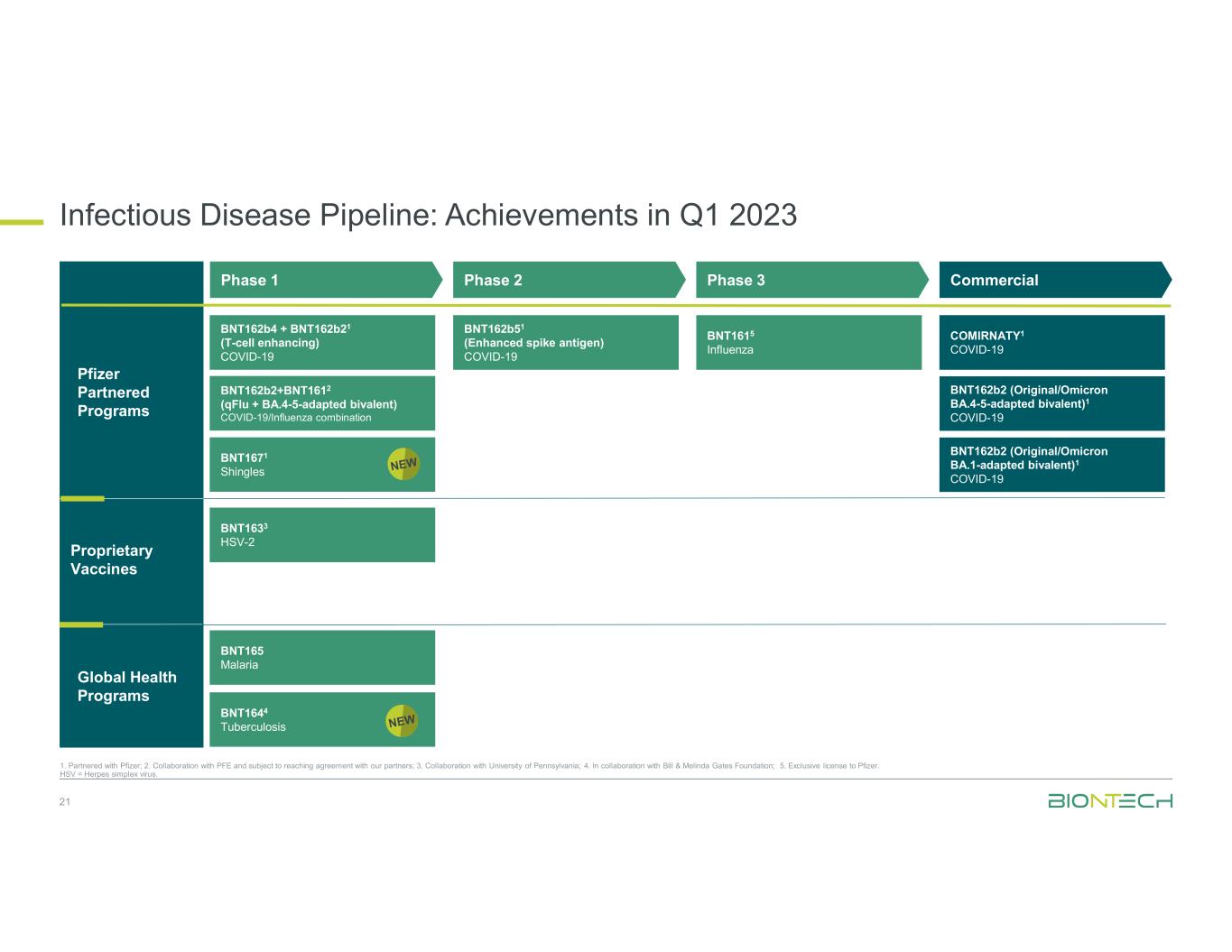Open the BA.1-adapted bivalent BNT162b2 card

tap(1052, 465)
